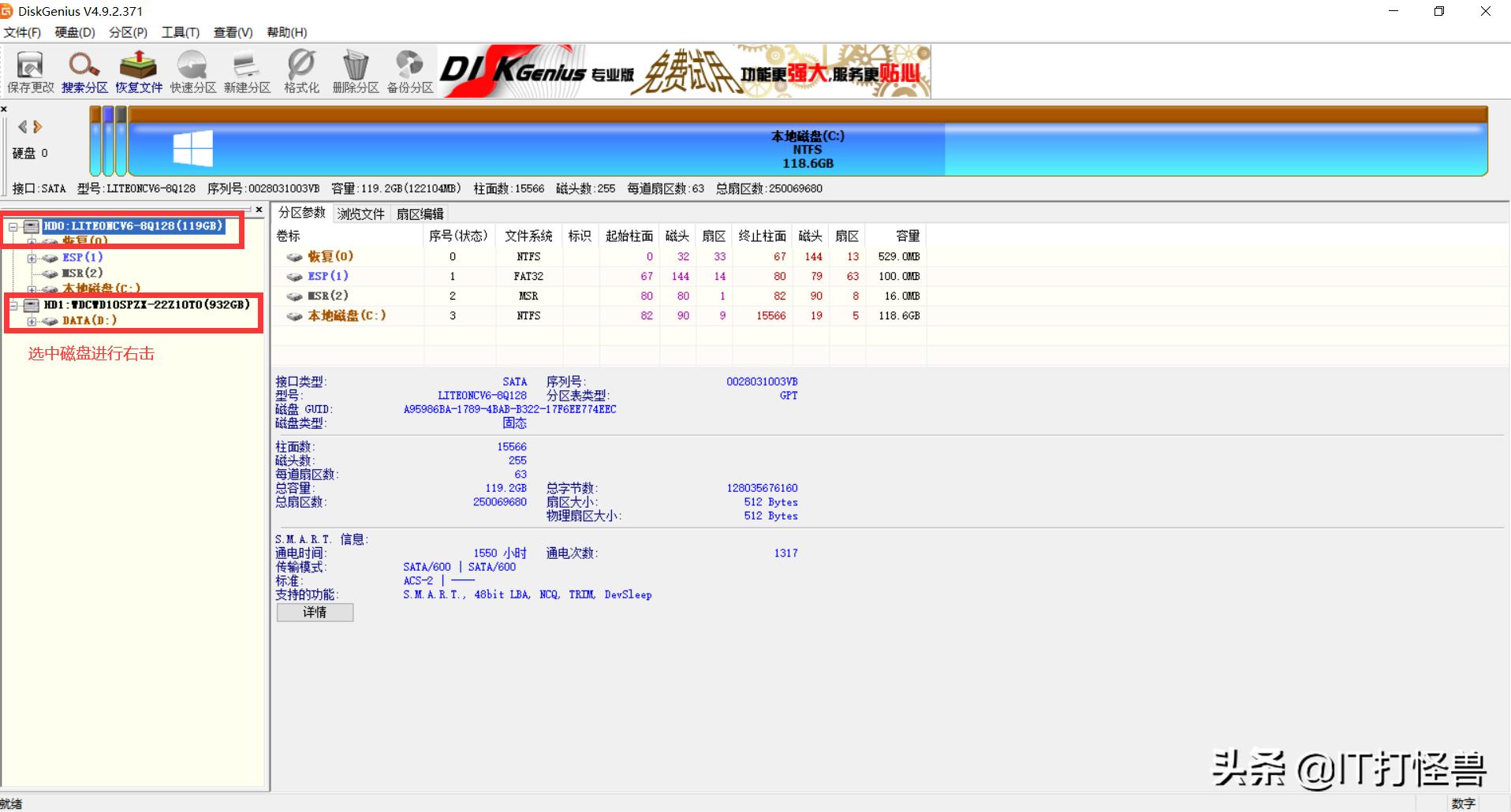Image resolution: width=1511 pixels, height=812 pixels.
Task: Select the 本地磁盘(C:) tree item
Action: click(x=101, y=289)
